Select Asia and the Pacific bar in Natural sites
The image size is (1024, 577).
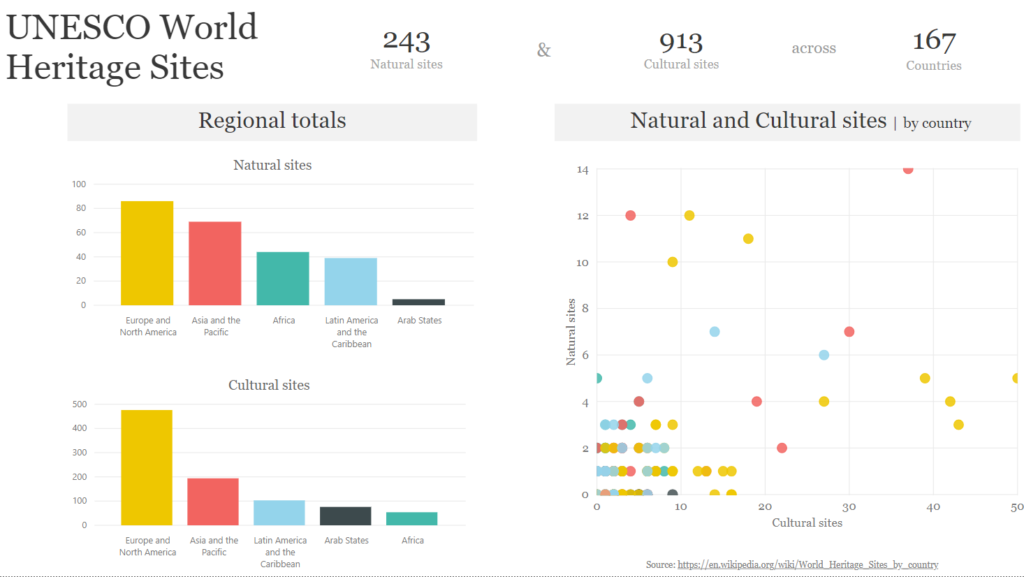(x=215, y=264)
